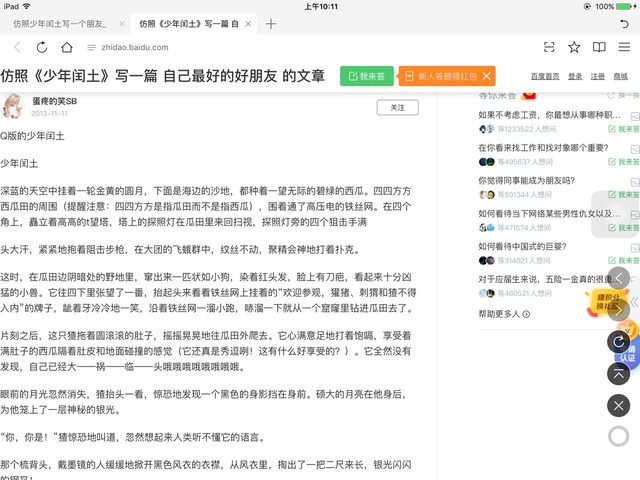Open a new tab with plus button

(x=270, y=23)
